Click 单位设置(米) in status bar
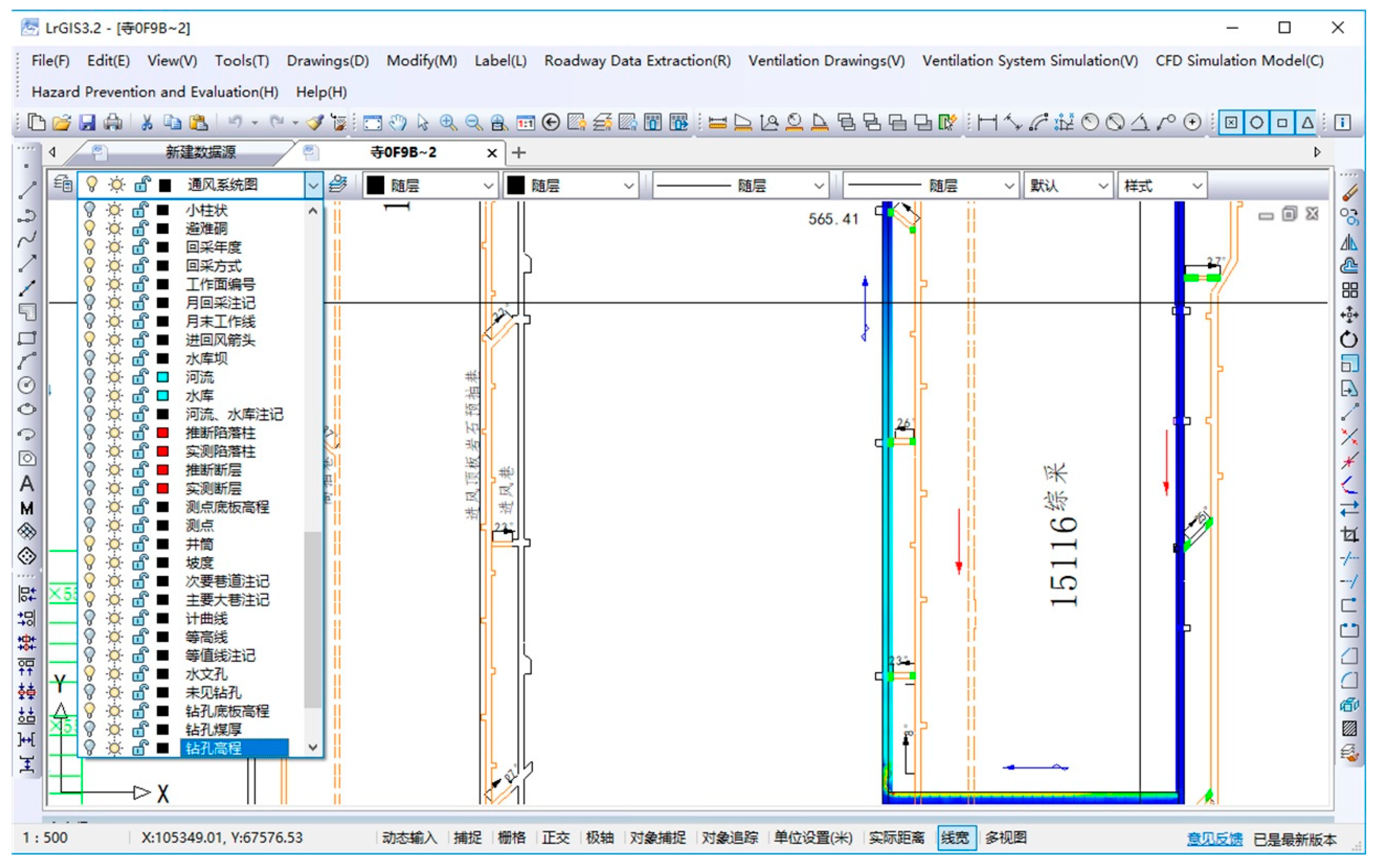This screenshot has width=1375, height=868. coord(813,838)
